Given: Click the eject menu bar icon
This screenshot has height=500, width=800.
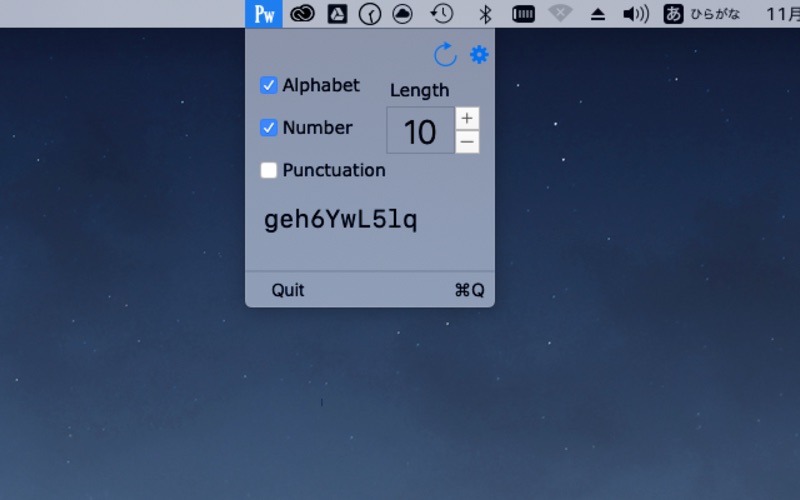Looking at the screenshot, I should coord(597,14).
